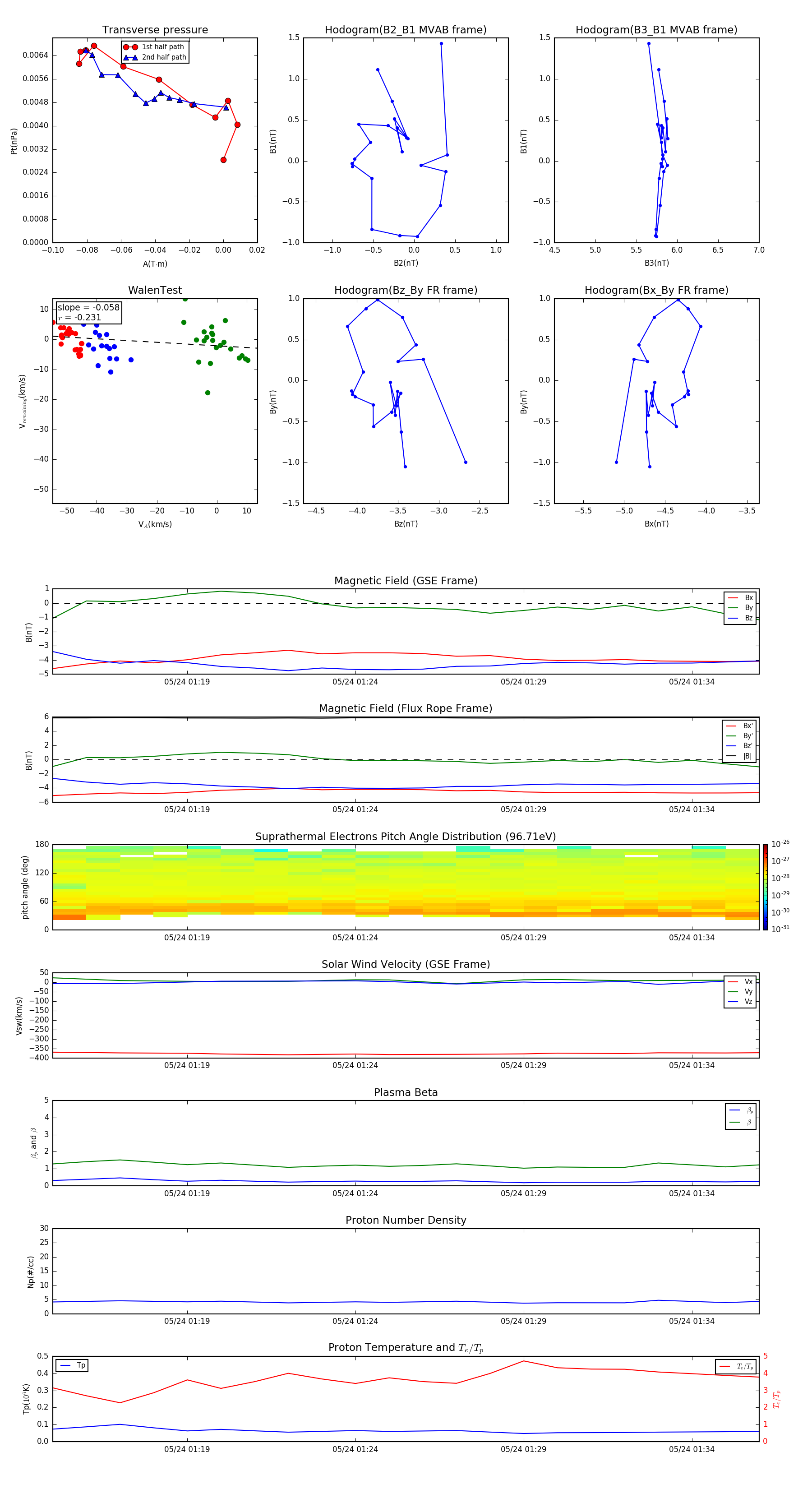
Task: Click the 180 tick on pitch angle axis
Action: coord(42,845)
